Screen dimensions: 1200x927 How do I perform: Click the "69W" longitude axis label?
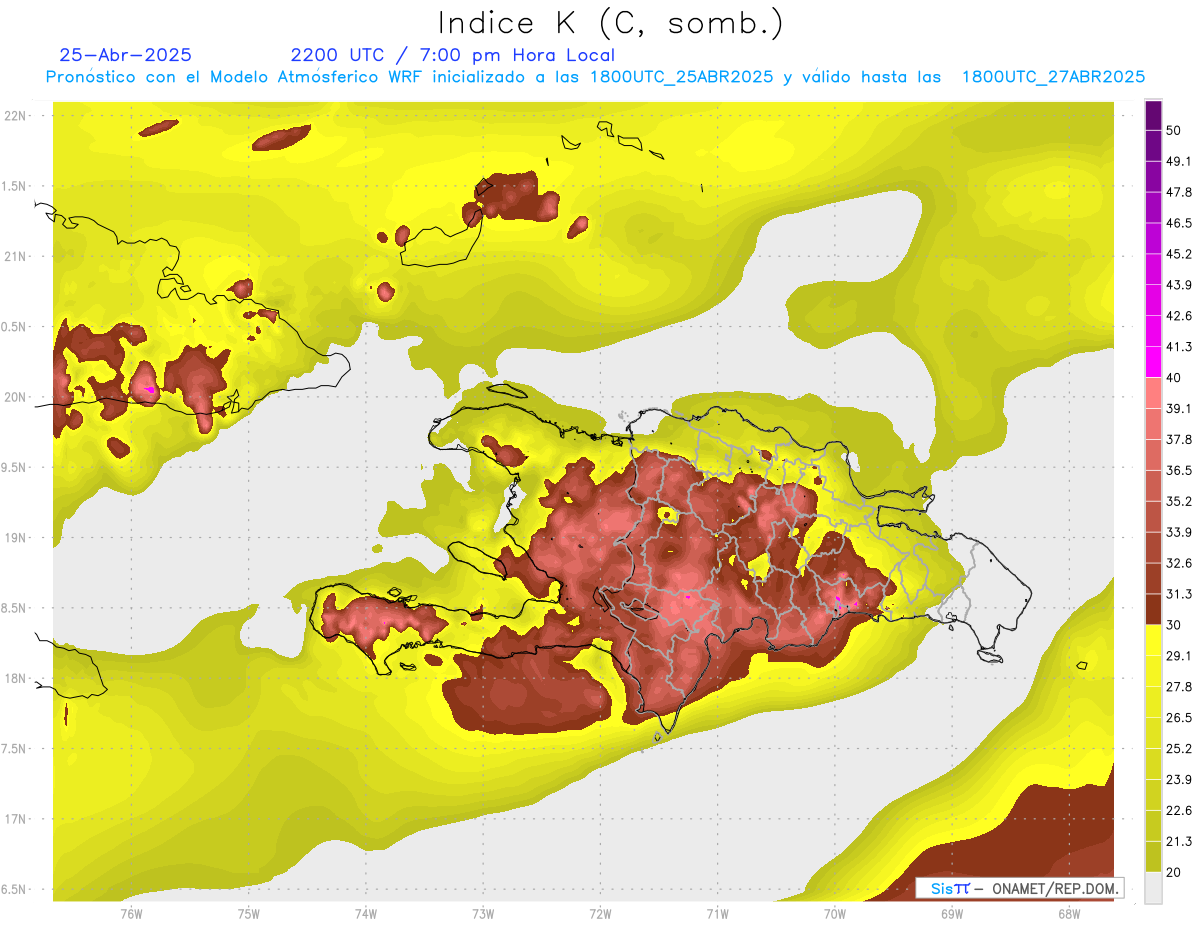951,913
